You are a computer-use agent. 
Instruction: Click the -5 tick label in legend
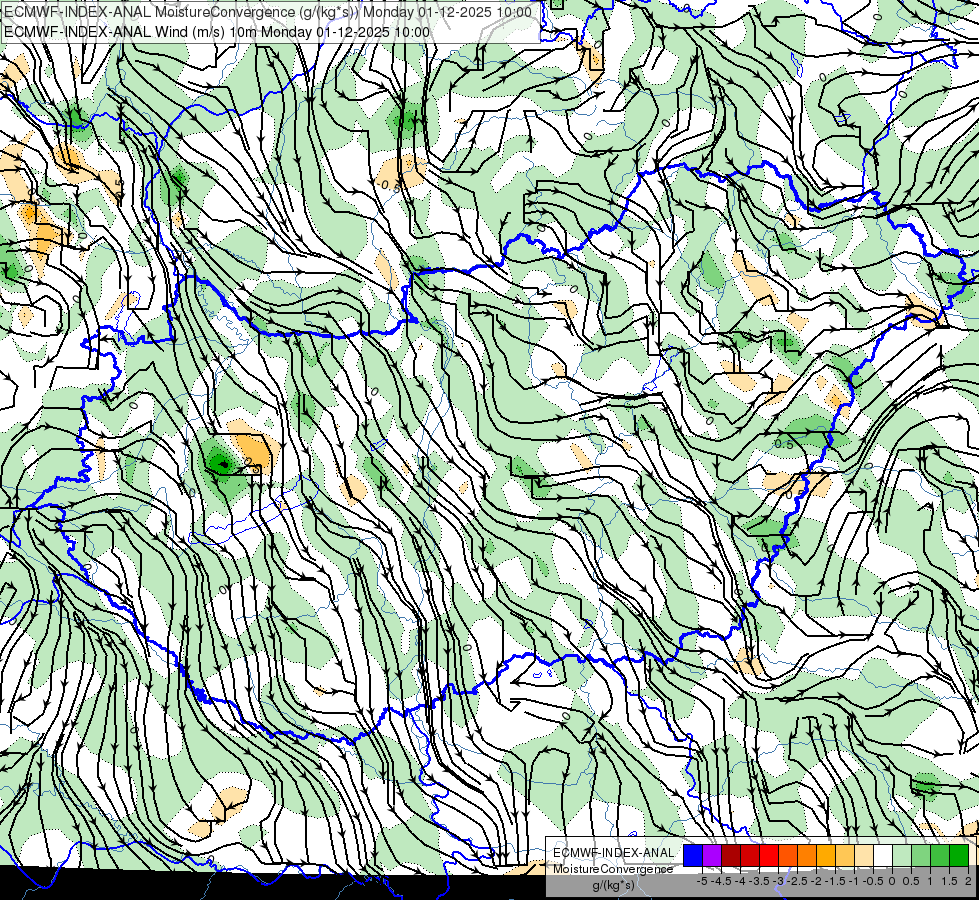(702, 881)
